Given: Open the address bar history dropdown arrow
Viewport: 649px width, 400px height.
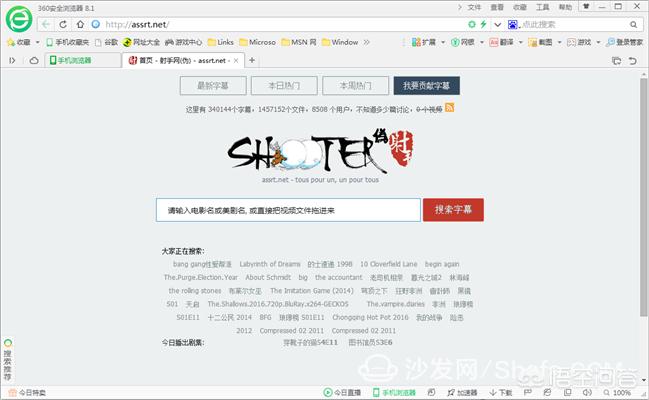Looking at the screenshot, I should point(498,24).
